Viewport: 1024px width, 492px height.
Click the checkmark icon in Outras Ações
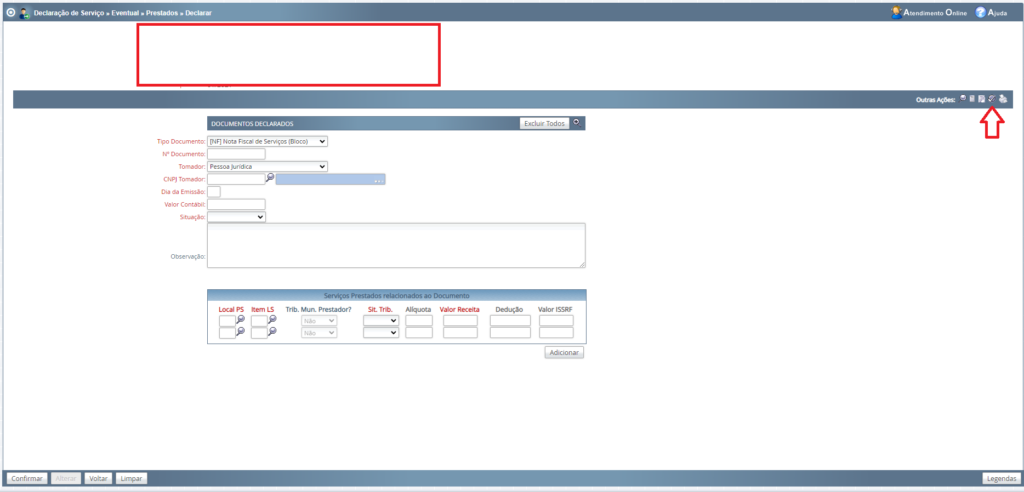click(991, 98)
